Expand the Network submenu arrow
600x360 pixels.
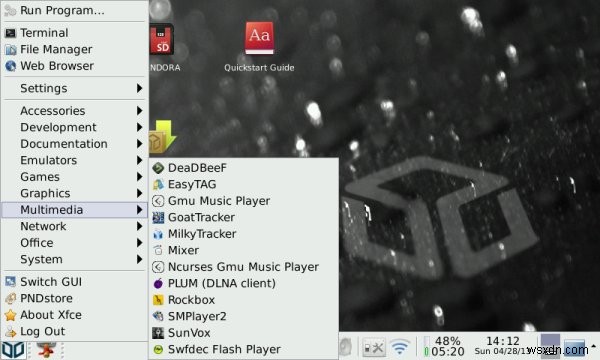pyautogui.click(x=140, y=226)
